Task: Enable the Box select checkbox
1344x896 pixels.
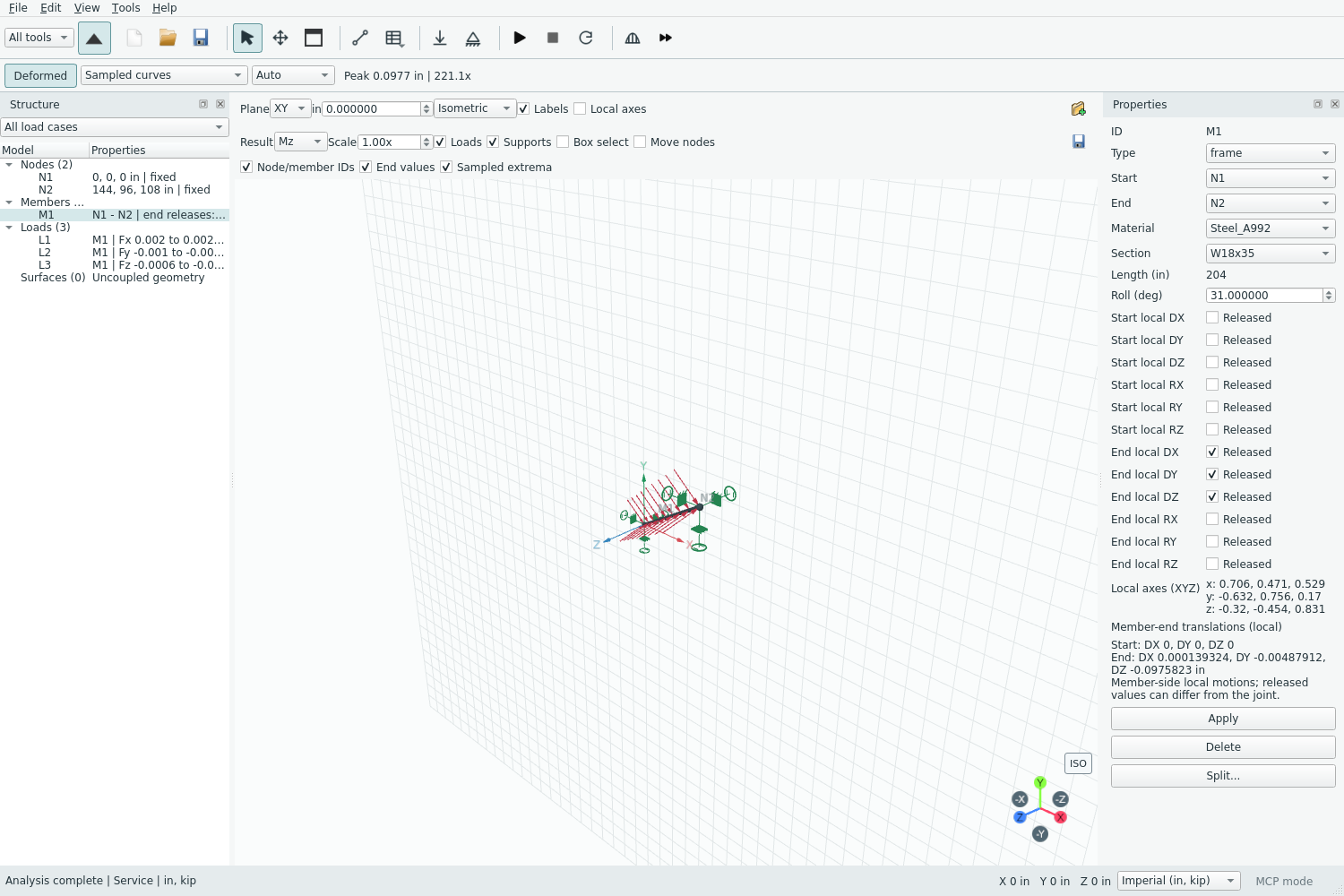Action: tap(563, 142)
